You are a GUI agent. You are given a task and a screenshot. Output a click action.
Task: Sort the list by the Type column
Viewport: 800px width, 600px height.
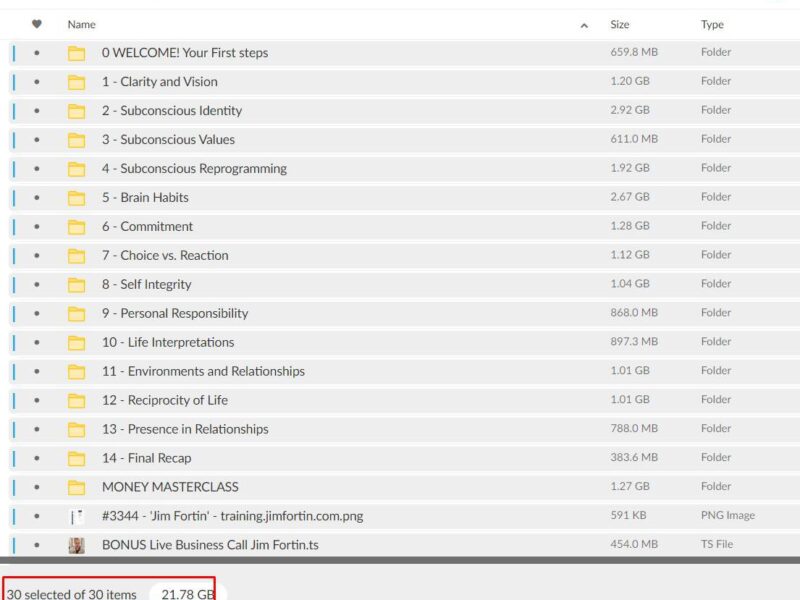[712, 25]
